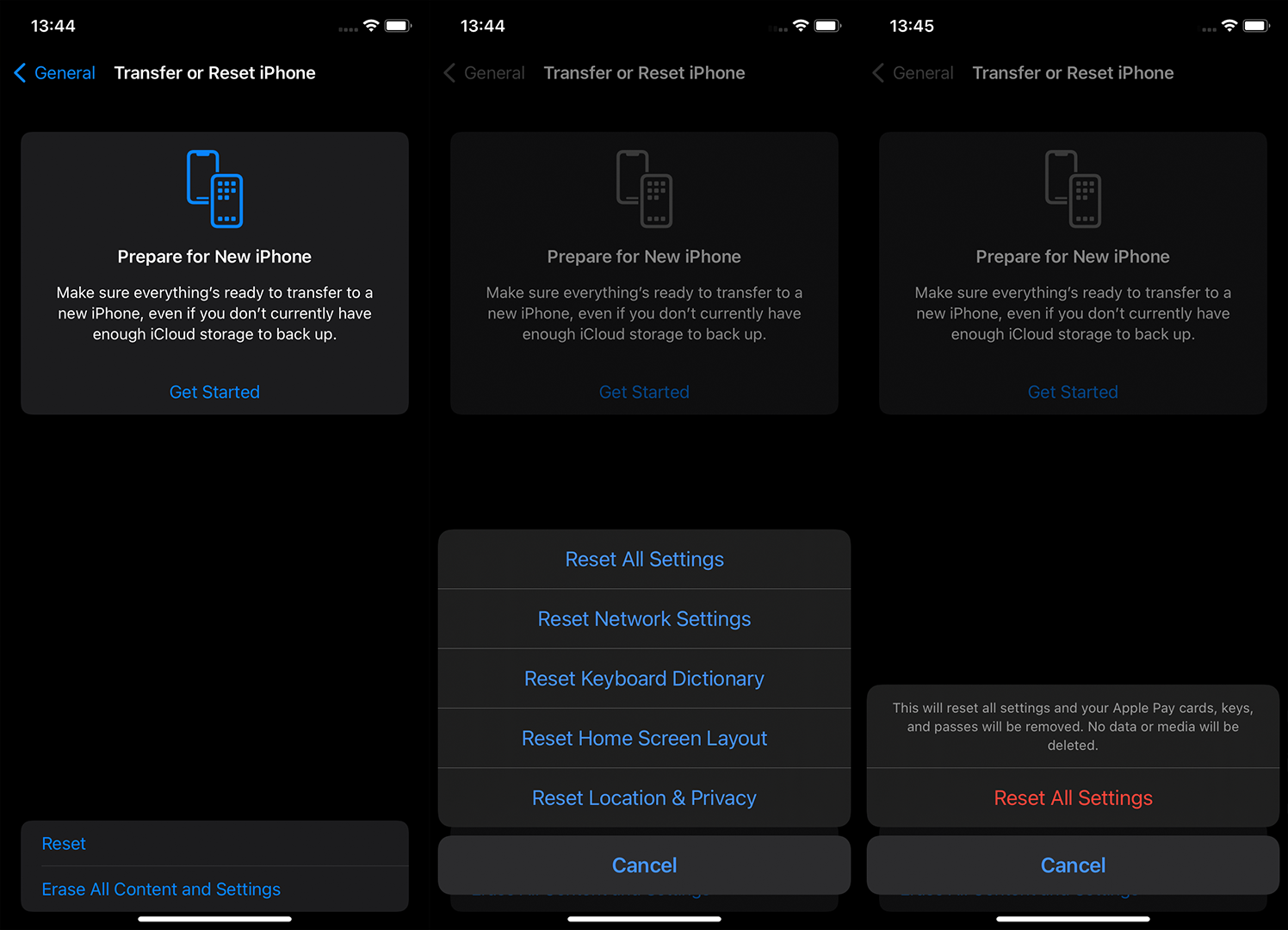Select Reset Network Settings
Viewport: 1288px width, 930px height.
(644, 619)
